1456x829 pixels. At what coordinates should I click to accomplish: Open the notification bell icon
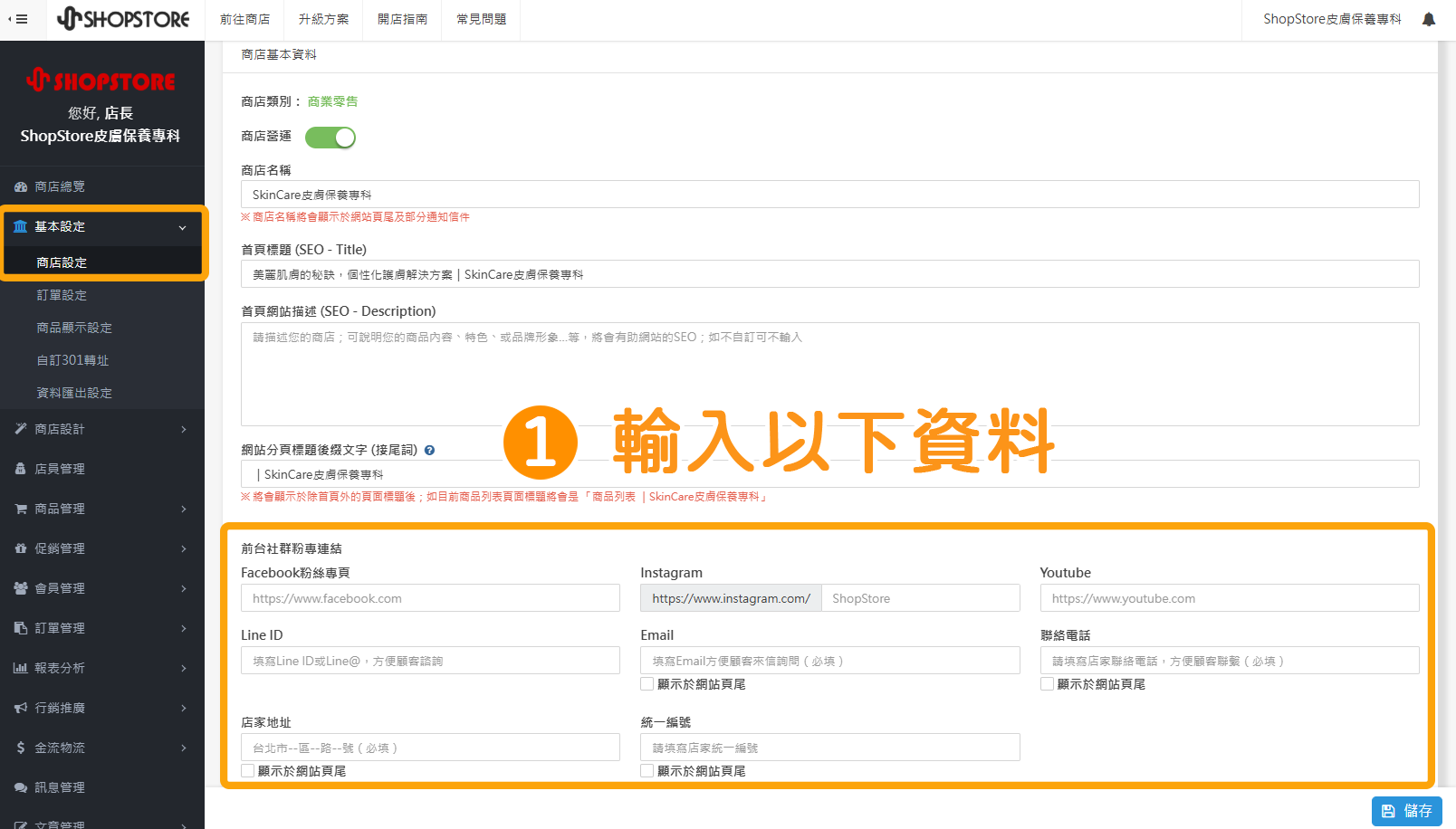(x=1428, y=18)
